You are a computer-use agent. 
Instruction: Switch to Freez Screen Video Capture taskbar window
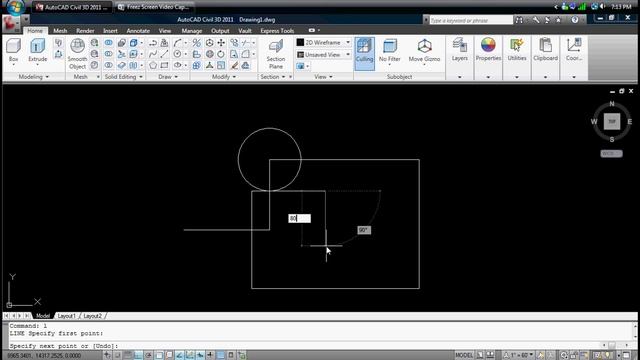[154, 7]
